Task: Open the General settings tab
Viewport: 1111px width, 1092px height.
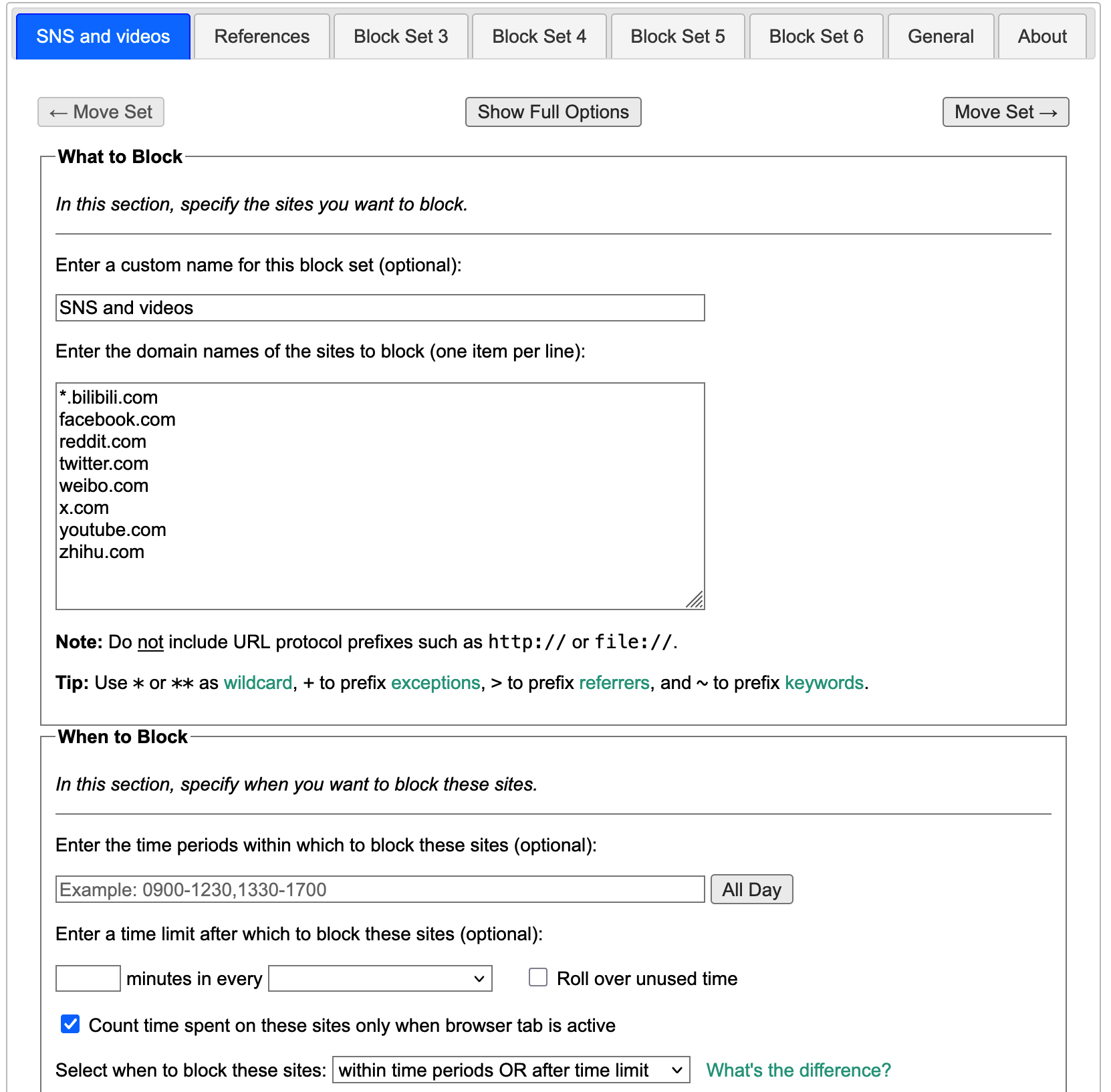Action: (940, 37)
